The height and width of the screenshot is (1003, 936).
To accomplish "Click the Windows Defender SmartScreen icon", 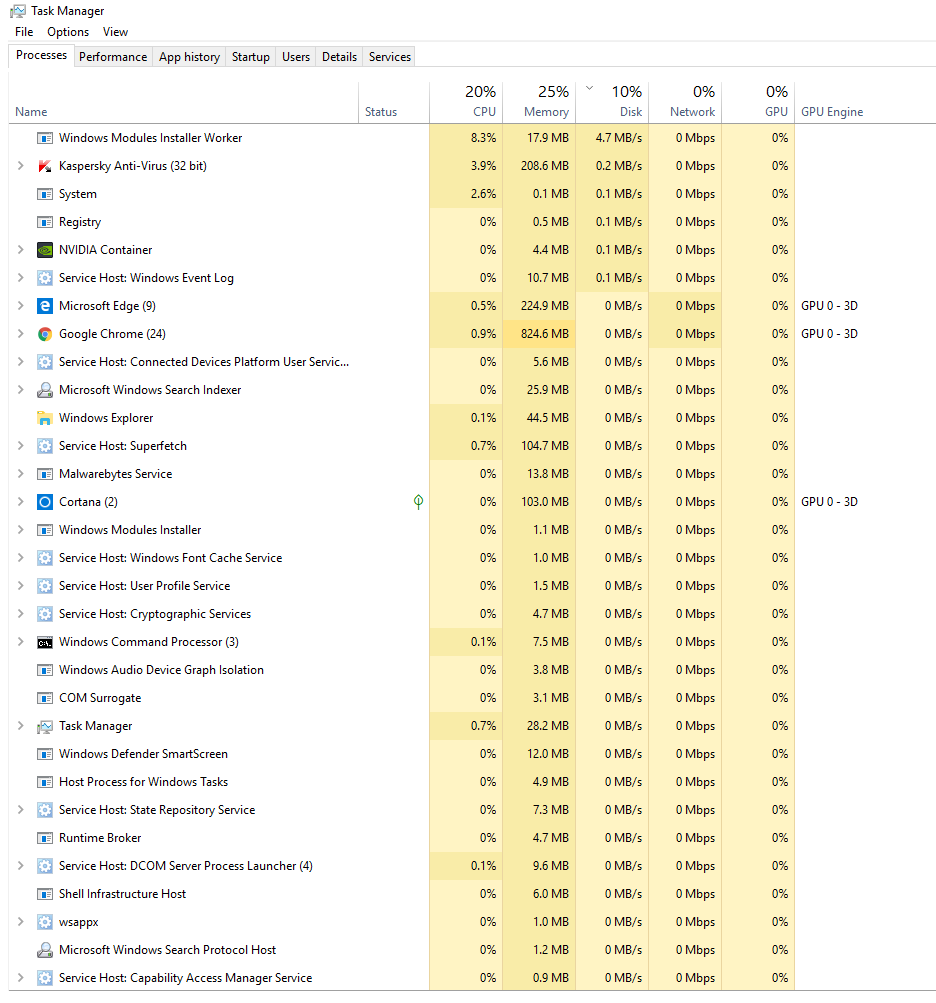I will click(45, 754).
